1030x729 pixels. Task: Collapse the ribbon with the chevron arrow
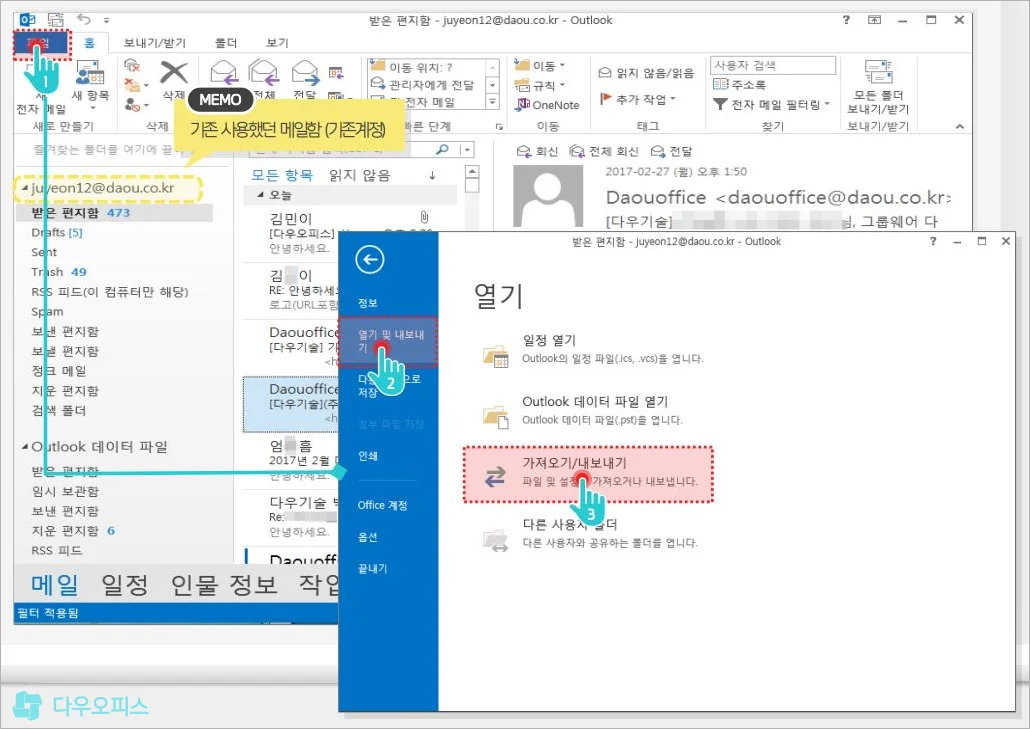tap(960, 126)
